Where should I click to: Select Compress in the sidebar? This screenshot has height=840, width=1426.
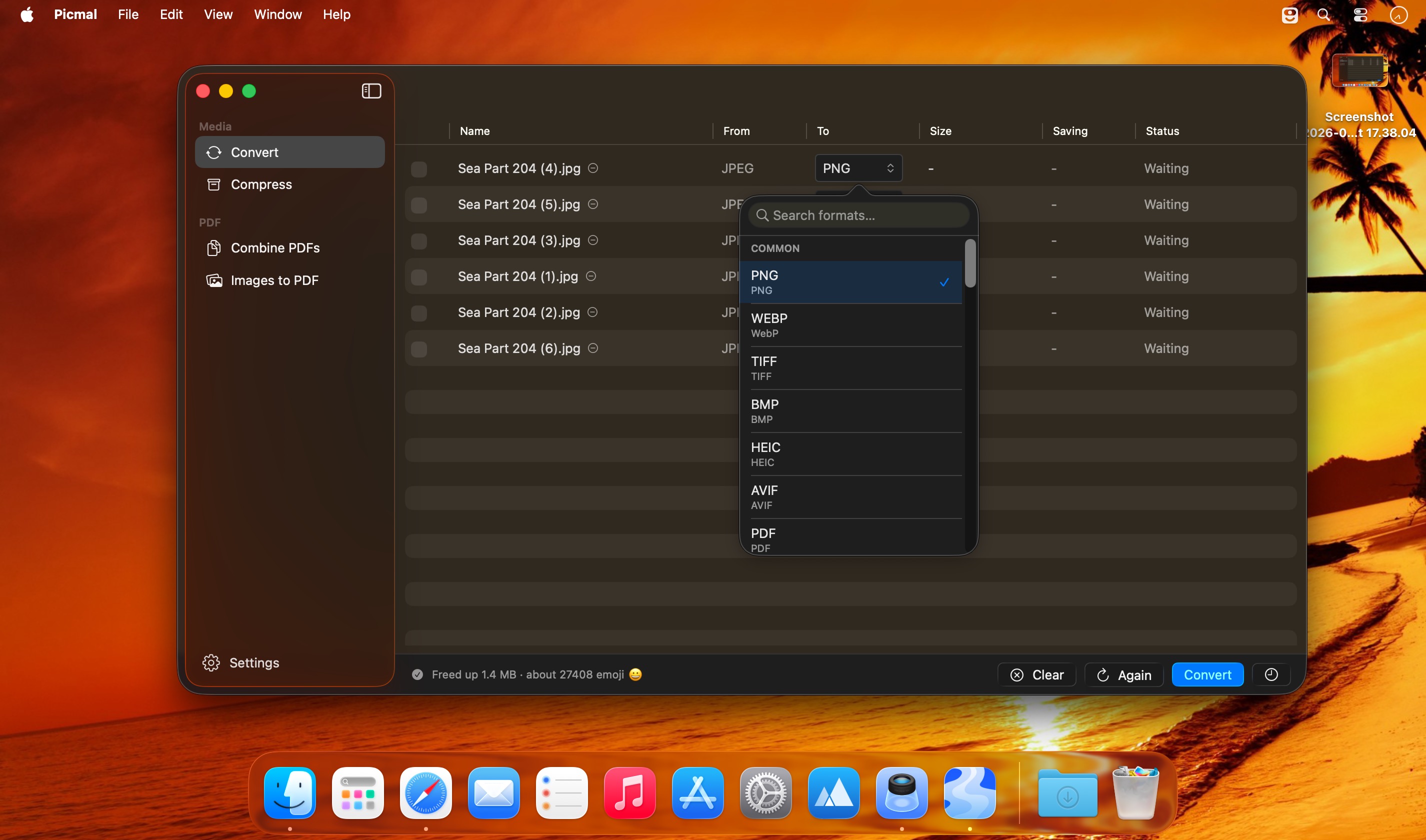click(289, 184)
